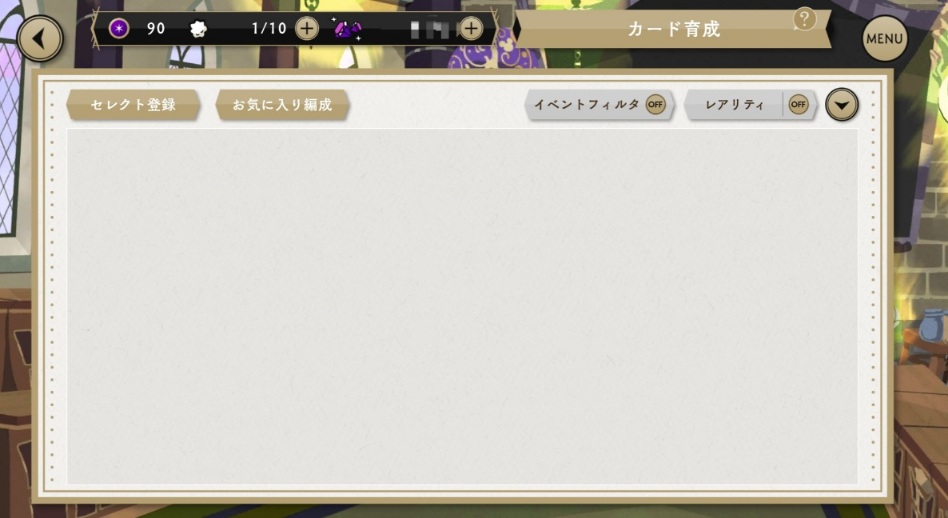Tap the white puffball stamina icon
This screenshot has height=518, width=948.
click(x=198, y=29)
